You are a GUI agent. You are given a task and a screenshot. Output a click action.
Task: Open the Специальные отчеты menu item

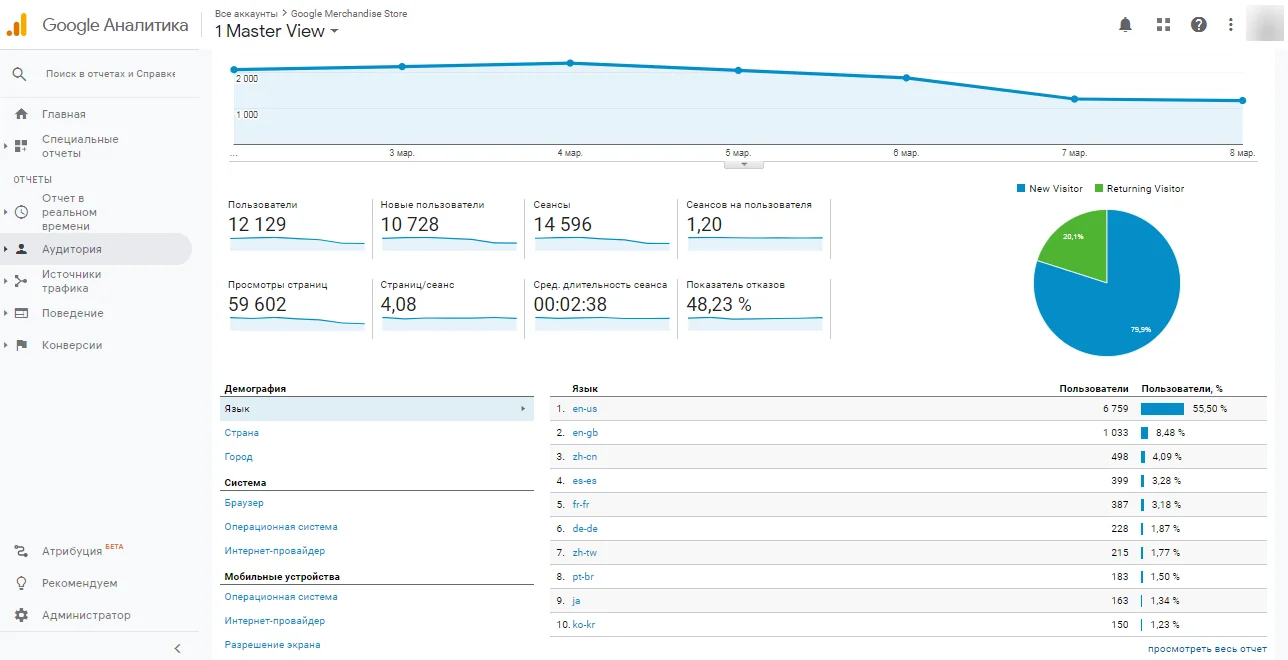[x=80, y=146]
